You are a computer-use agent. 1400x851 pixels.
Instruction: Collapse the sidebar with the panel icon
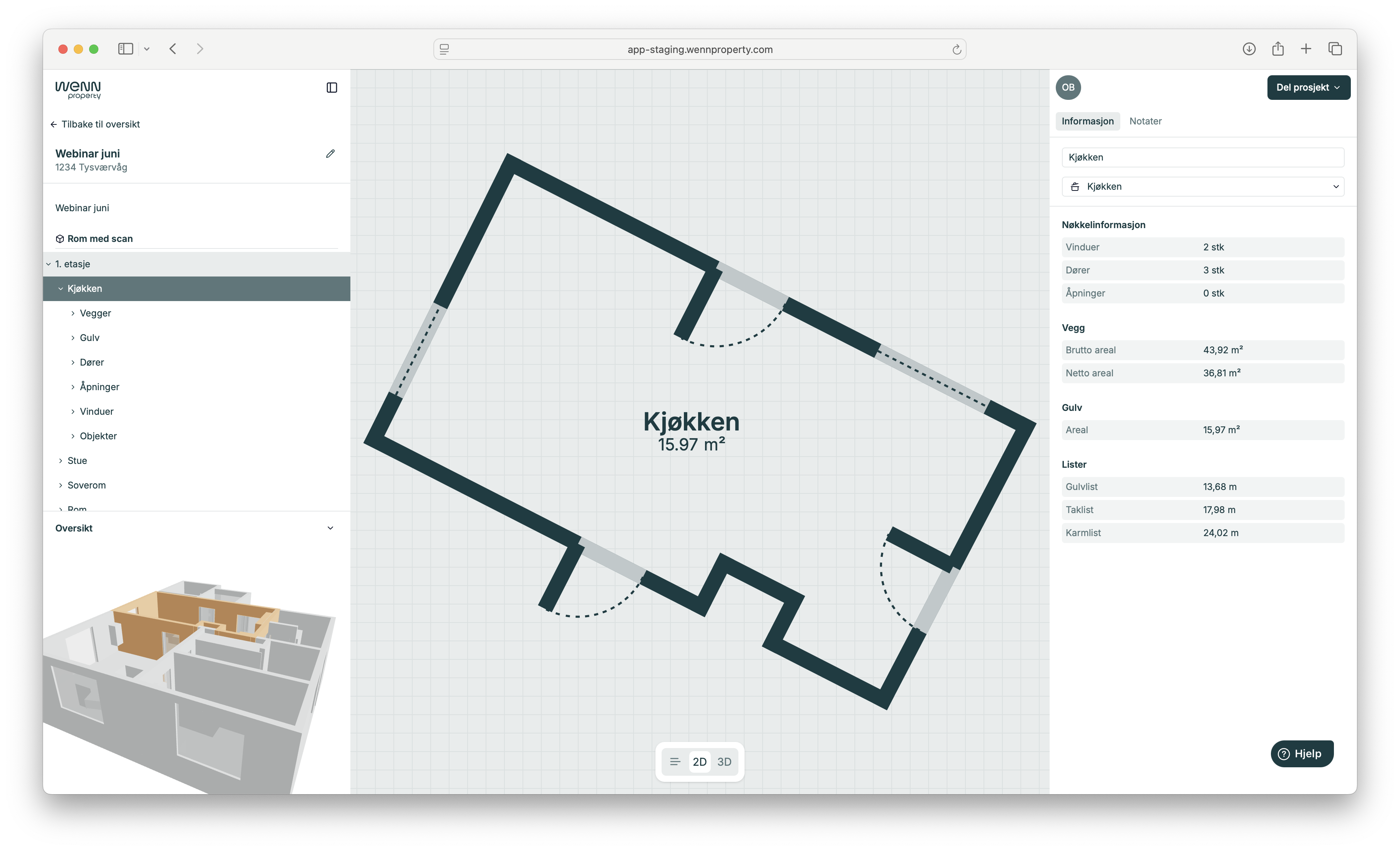(332, 88)
